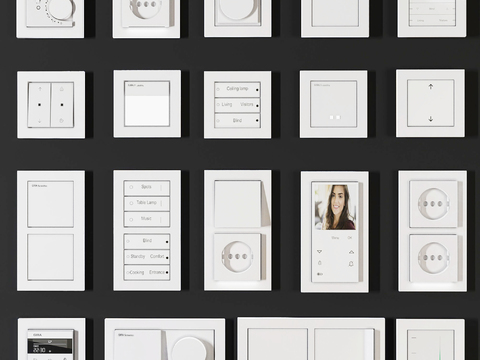Tap the toggle symbol at the intercom's bottom left
The width and height of the screenshot is (480, 360).
[320, 274]
